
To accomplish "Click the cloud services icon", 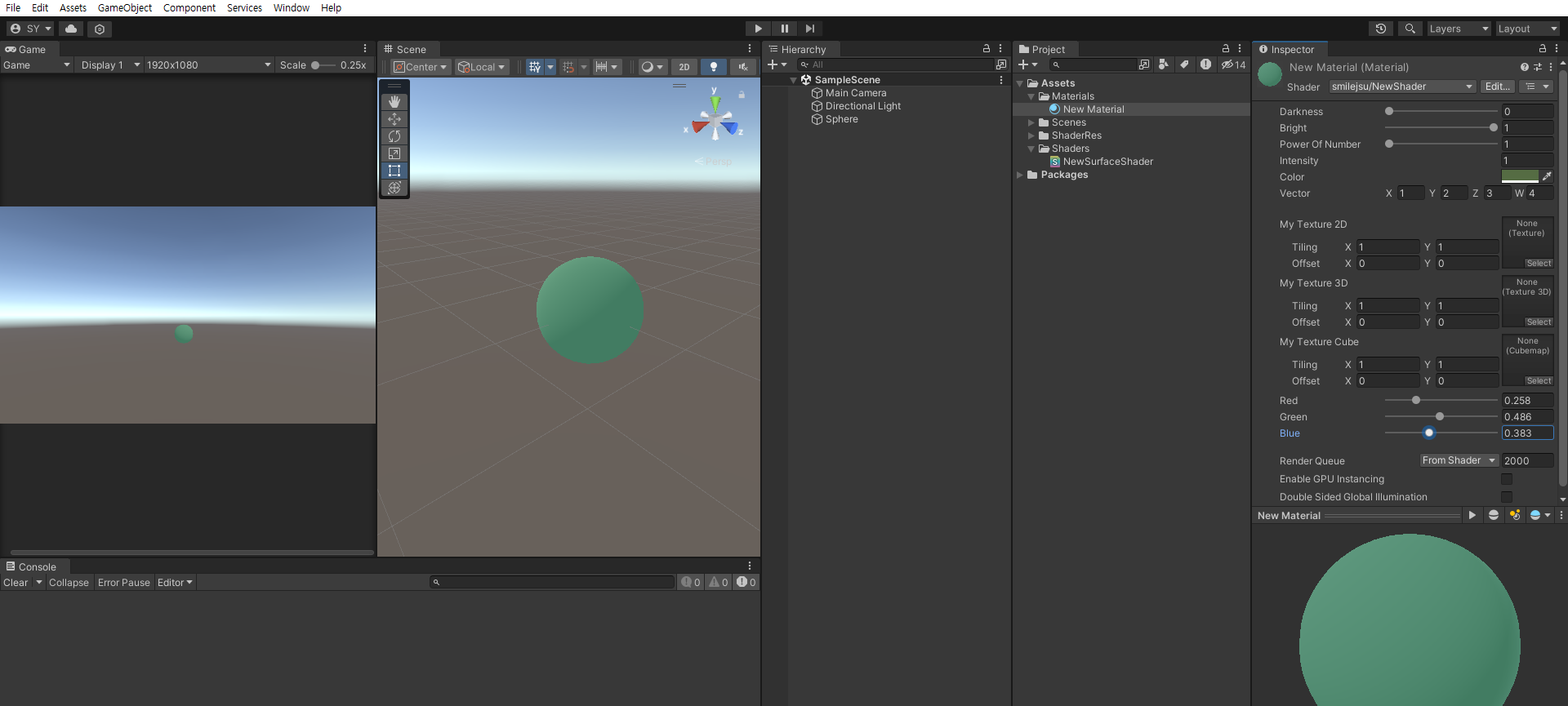I will 72,29.
